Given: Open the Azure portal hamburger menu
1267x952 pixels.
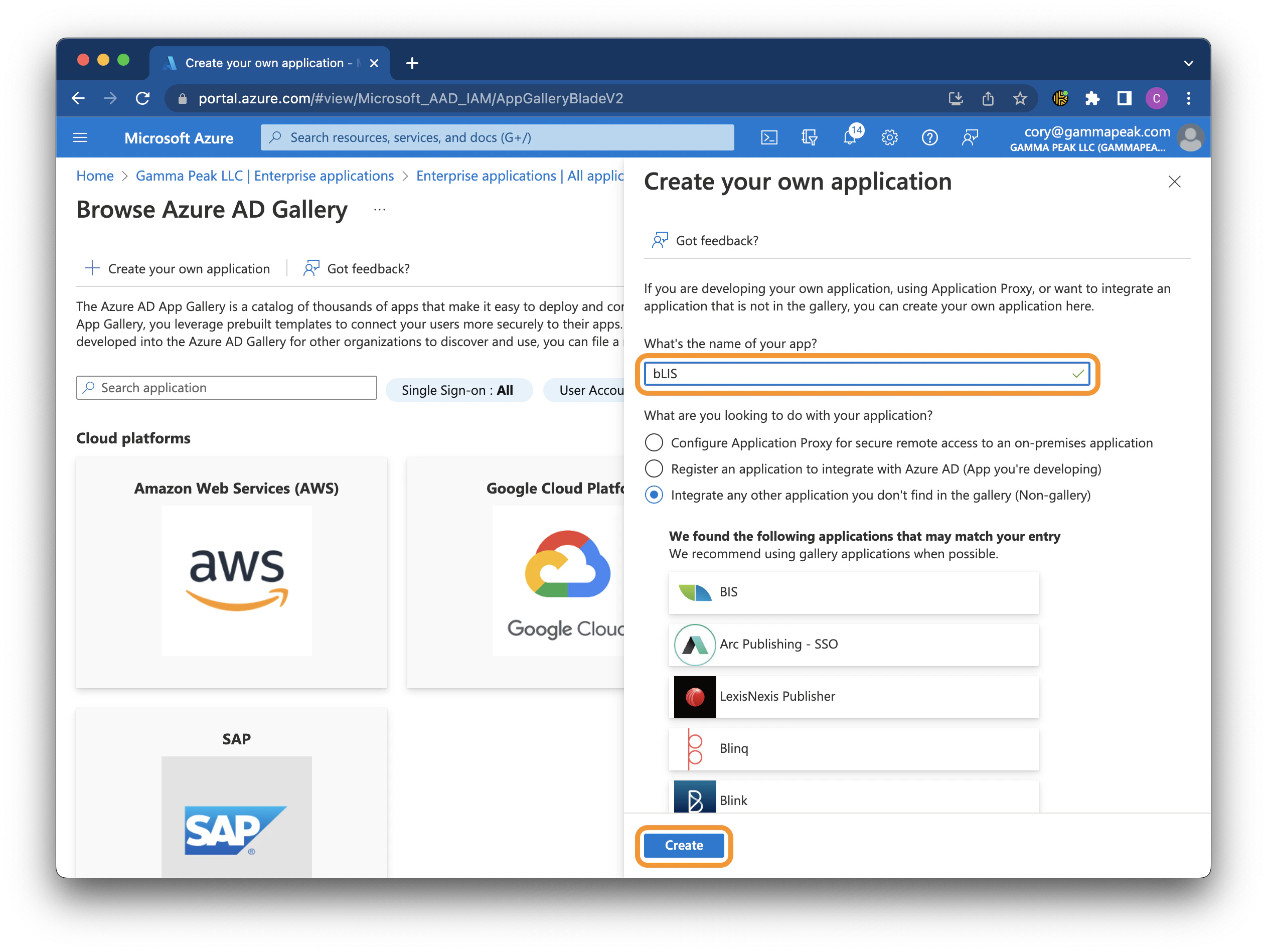Looking at the screenshot, I should tap(80, 137).
